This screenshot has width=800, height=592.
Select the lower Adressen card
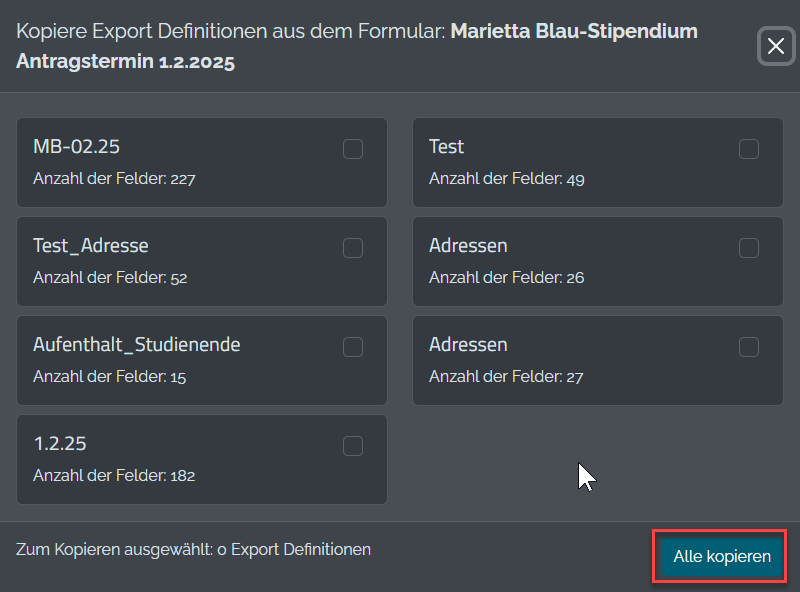(597, 360)
